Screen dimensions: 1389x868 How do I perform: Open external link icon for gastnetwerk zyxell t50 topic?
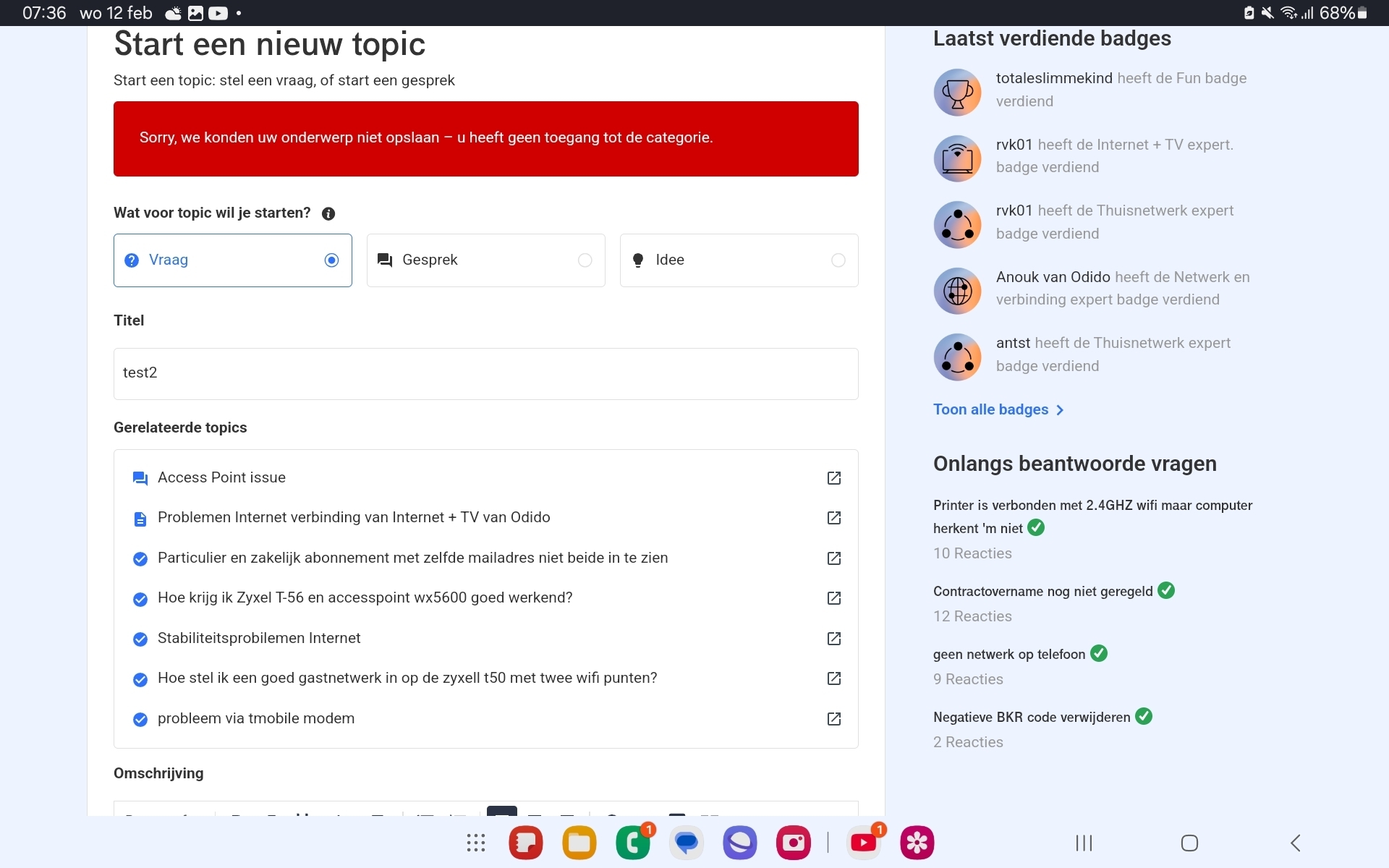pyautogui.click(x=834, y=678)
